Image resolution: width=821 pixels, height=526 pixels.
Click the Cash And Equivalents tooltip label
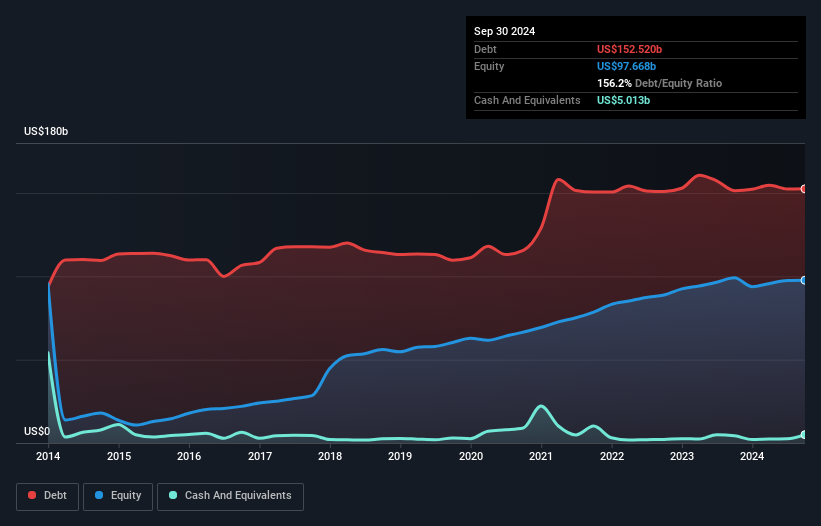pyautogui.click(x=527, y=100)
